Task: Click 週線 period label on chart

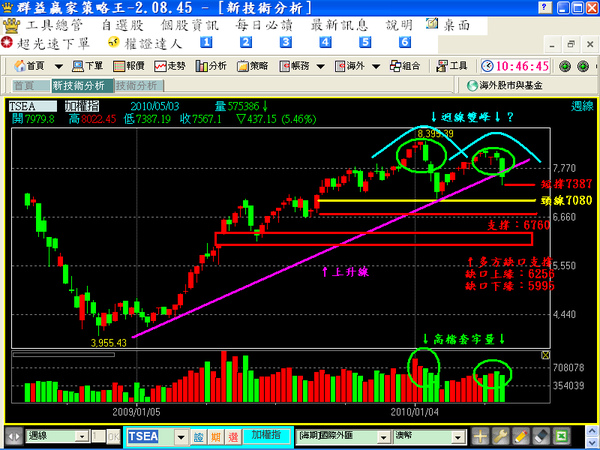Action: 582,106
